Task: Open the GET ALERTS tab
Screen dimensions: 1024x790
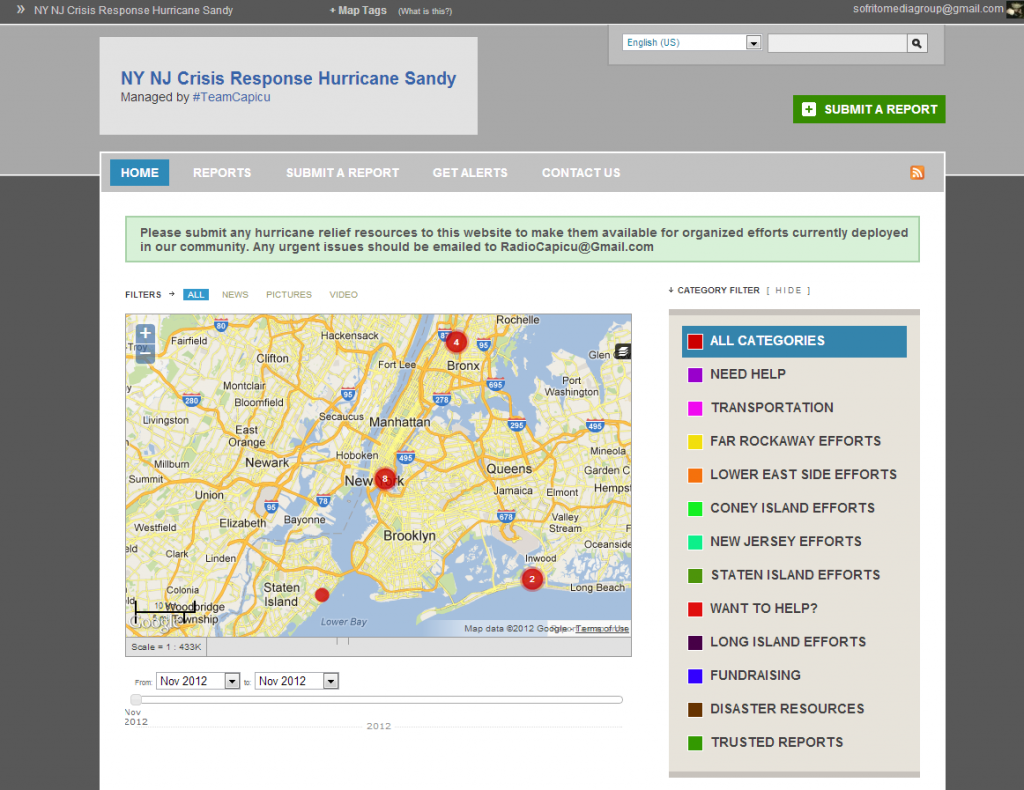Action: click(470, 172)
